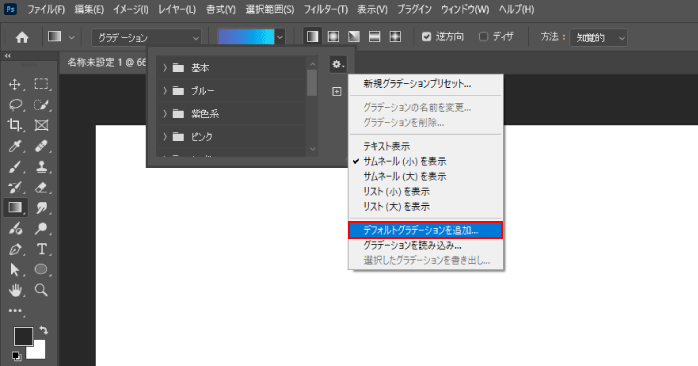Viewport: 698px width, 366px height.
Task: Select the Hand tool
Action: [15, 290]
